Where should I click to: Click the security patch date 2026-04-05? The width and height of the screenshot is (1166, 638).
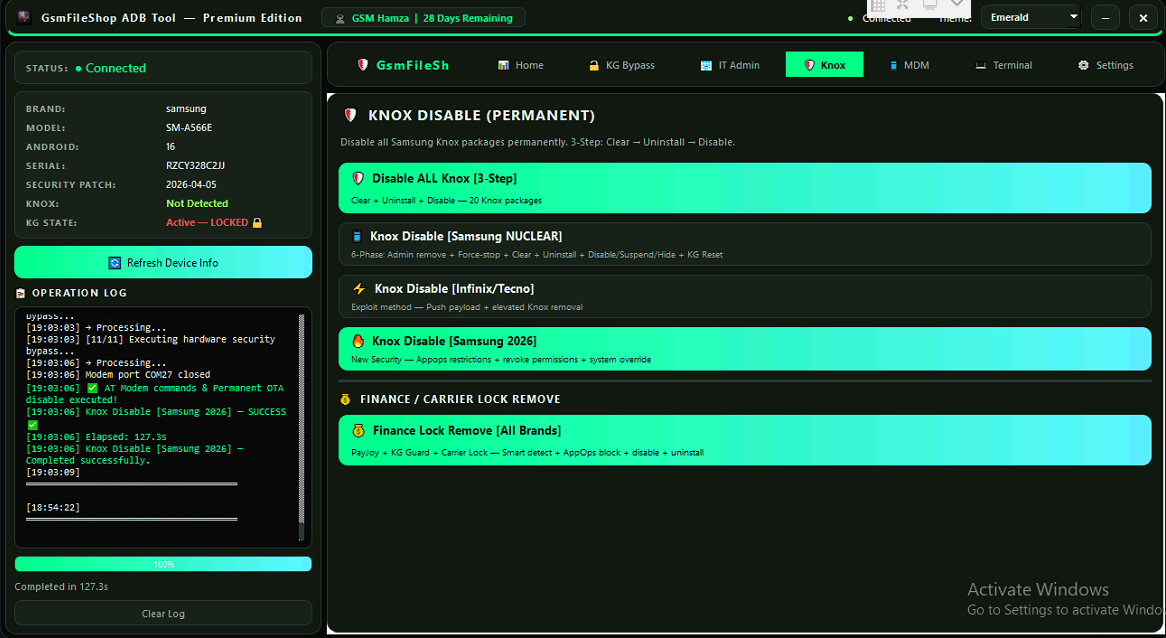pos(191,184)
